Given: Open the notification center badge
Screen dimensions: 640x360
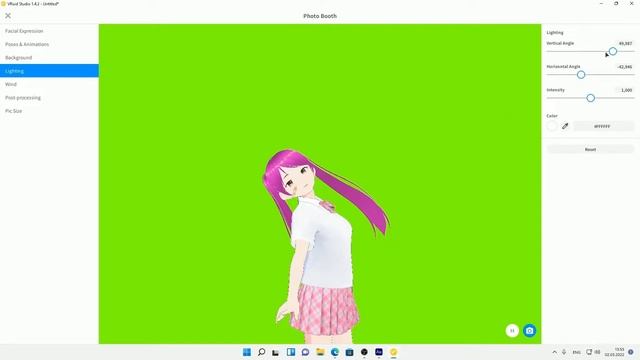Looking at the screenshot, I should 631,352.
